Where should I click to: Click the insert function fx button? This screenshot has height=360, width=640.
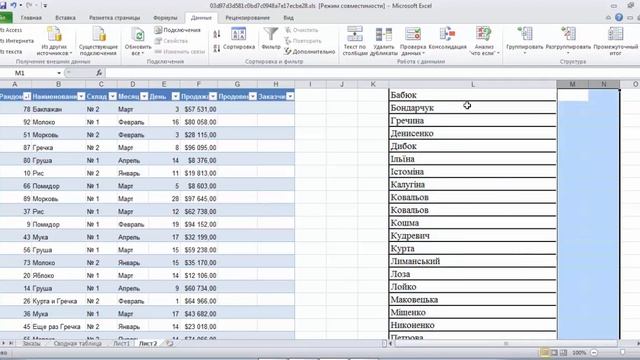click(x=99, y=73)
